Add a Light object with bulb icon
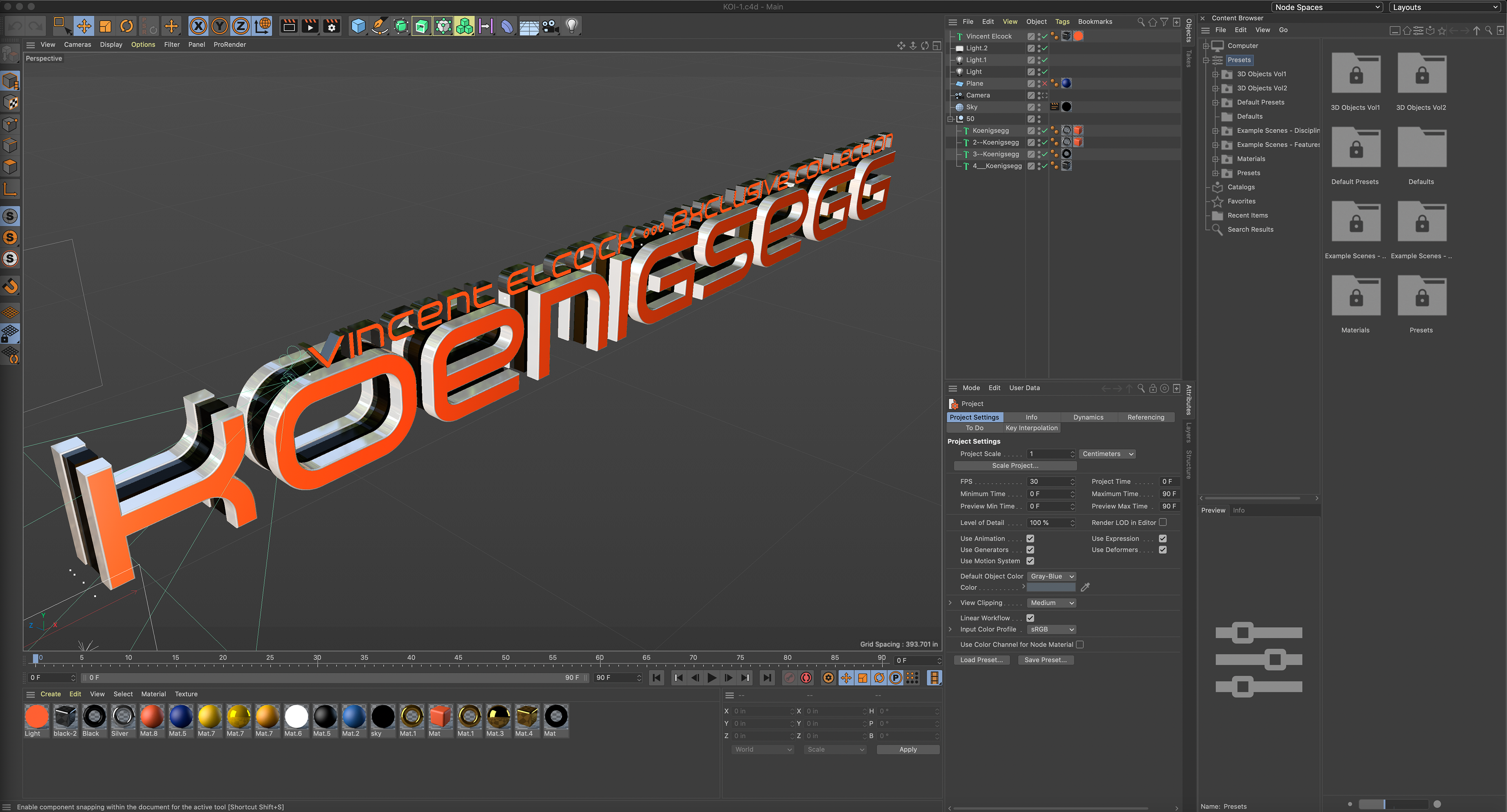This screenshot has width=1507, height=812. click(571, 26)
